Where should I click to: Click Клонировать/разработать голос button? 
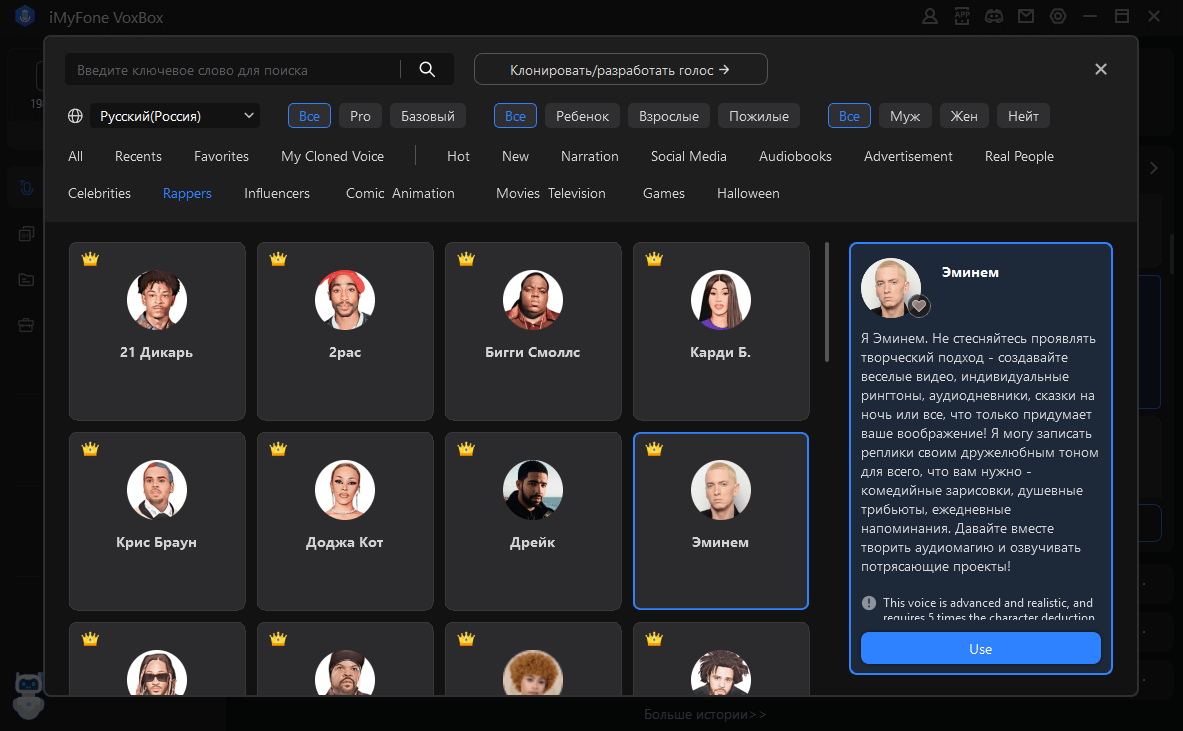(620, 69)
